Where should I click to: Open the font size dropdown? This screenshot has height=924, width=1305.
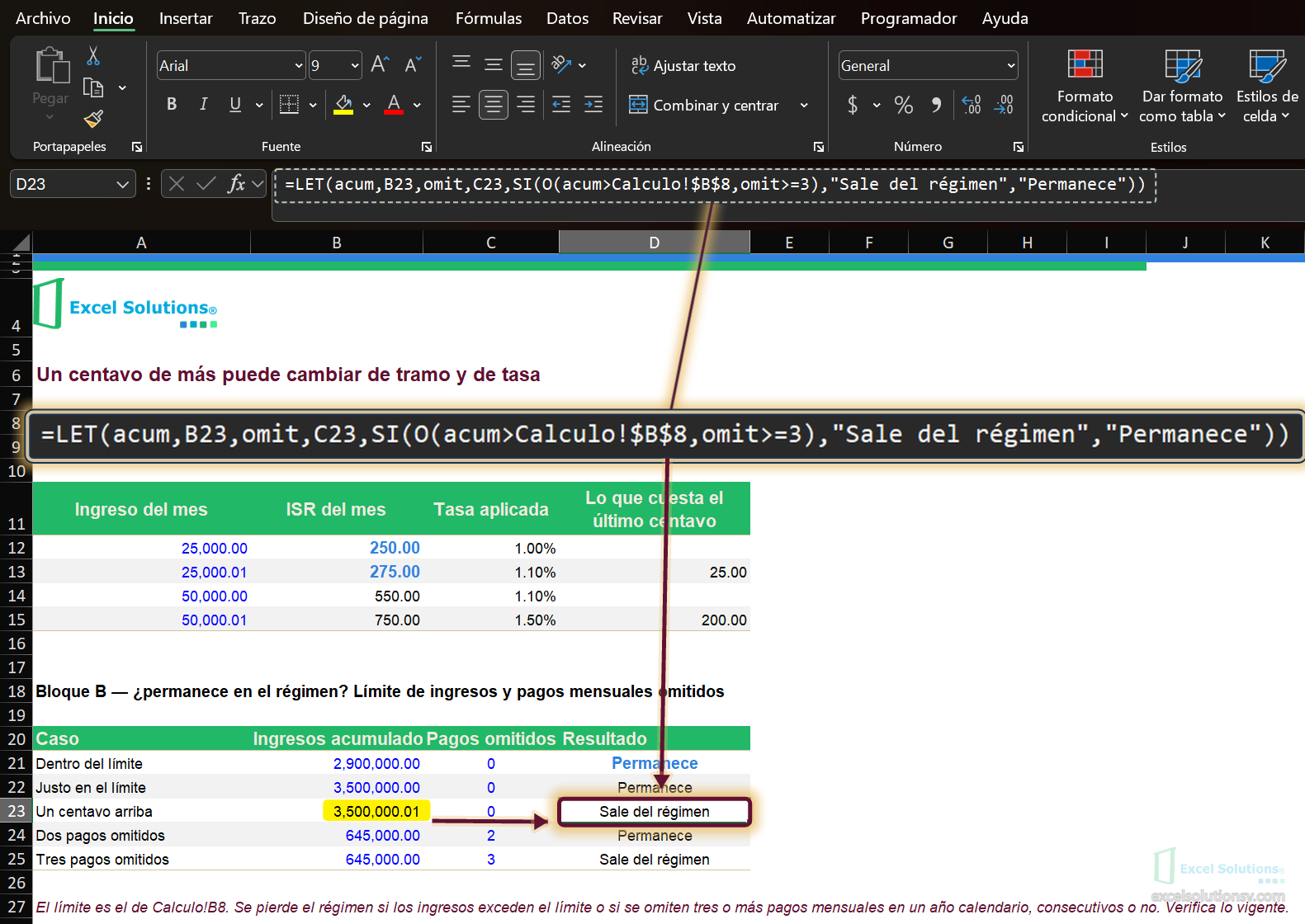355,65
